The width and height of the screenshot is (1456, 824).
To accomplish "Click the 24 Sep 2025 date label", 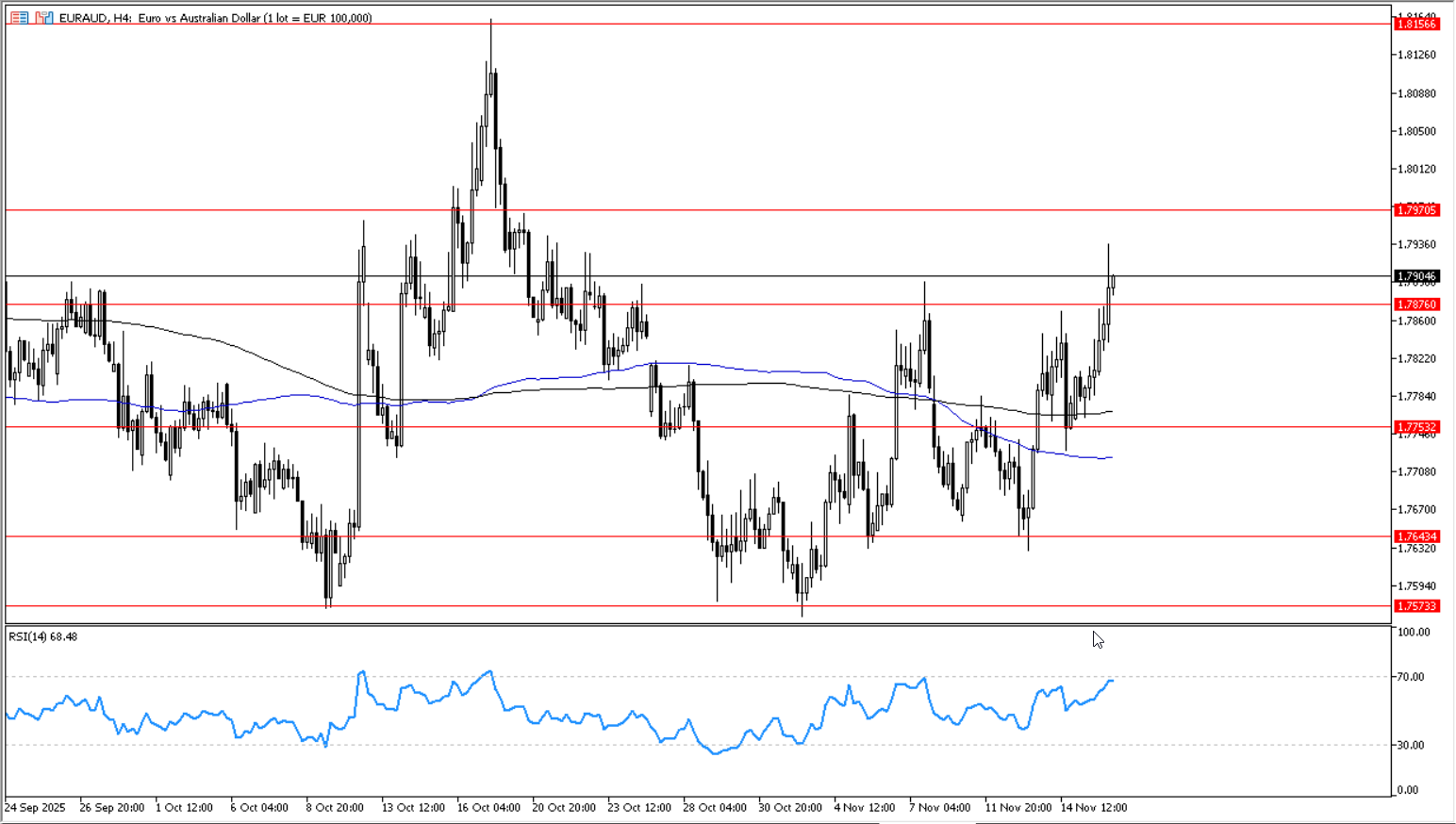I will click(36, 808).
